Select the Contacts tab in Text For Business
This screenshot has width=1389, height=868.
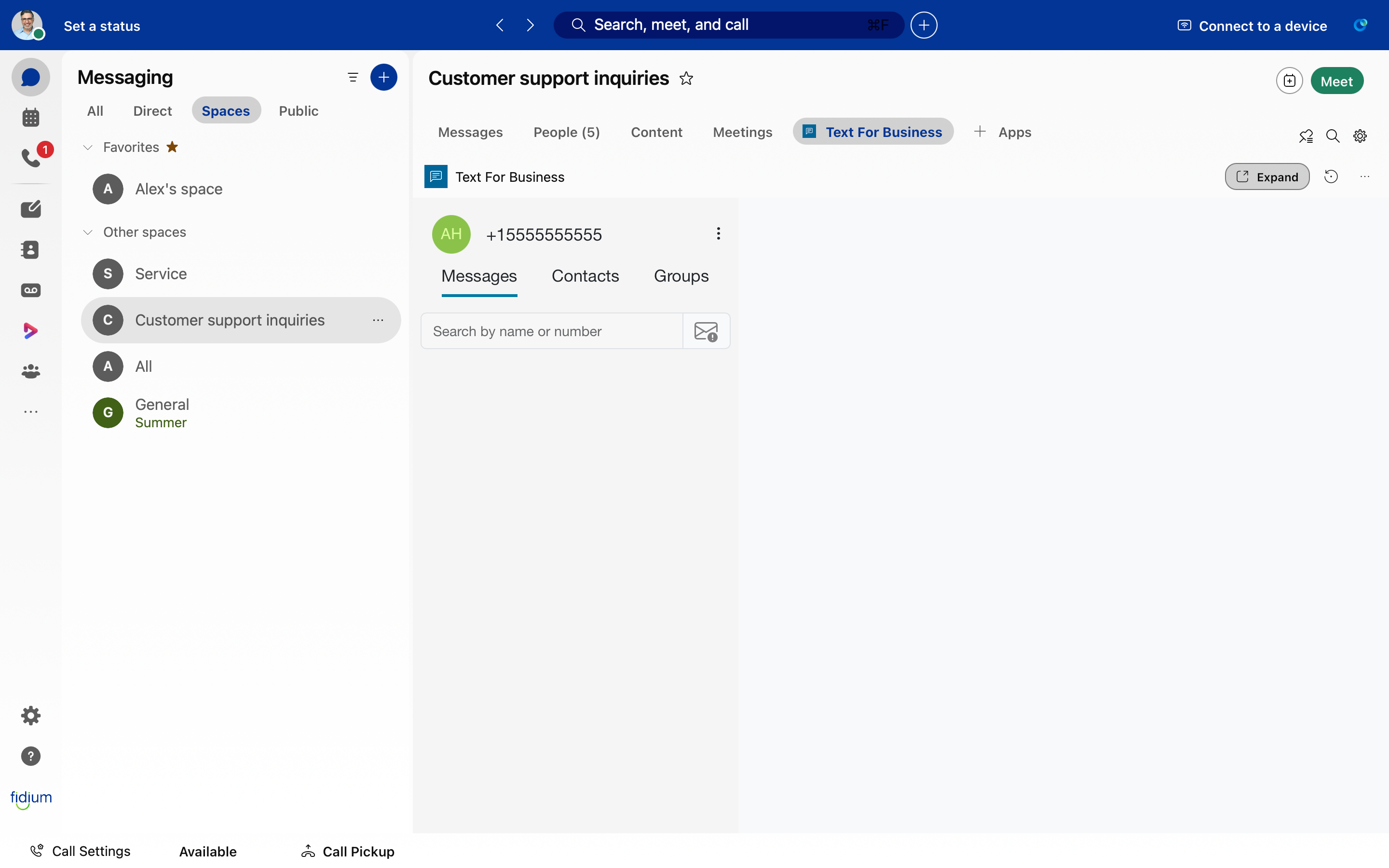585,276
